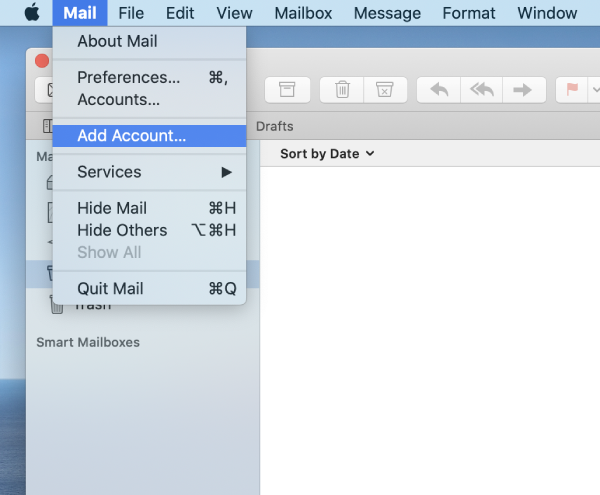Click the Reply All double-arrow icon
This screenshot has height=495, width=600.
tap(481, 89)
